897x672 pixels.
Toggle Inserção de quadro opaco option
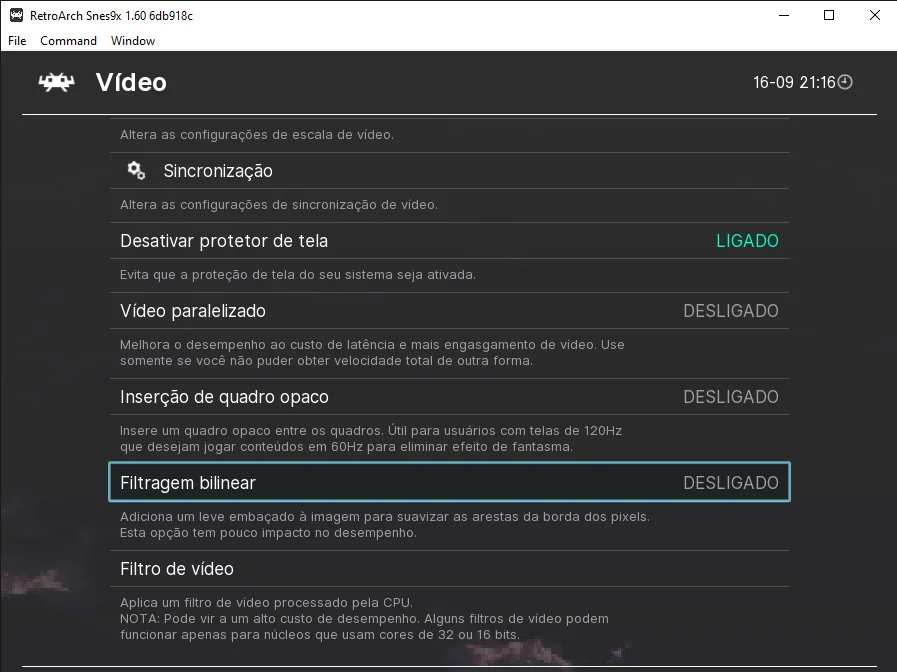coord(449,397)
